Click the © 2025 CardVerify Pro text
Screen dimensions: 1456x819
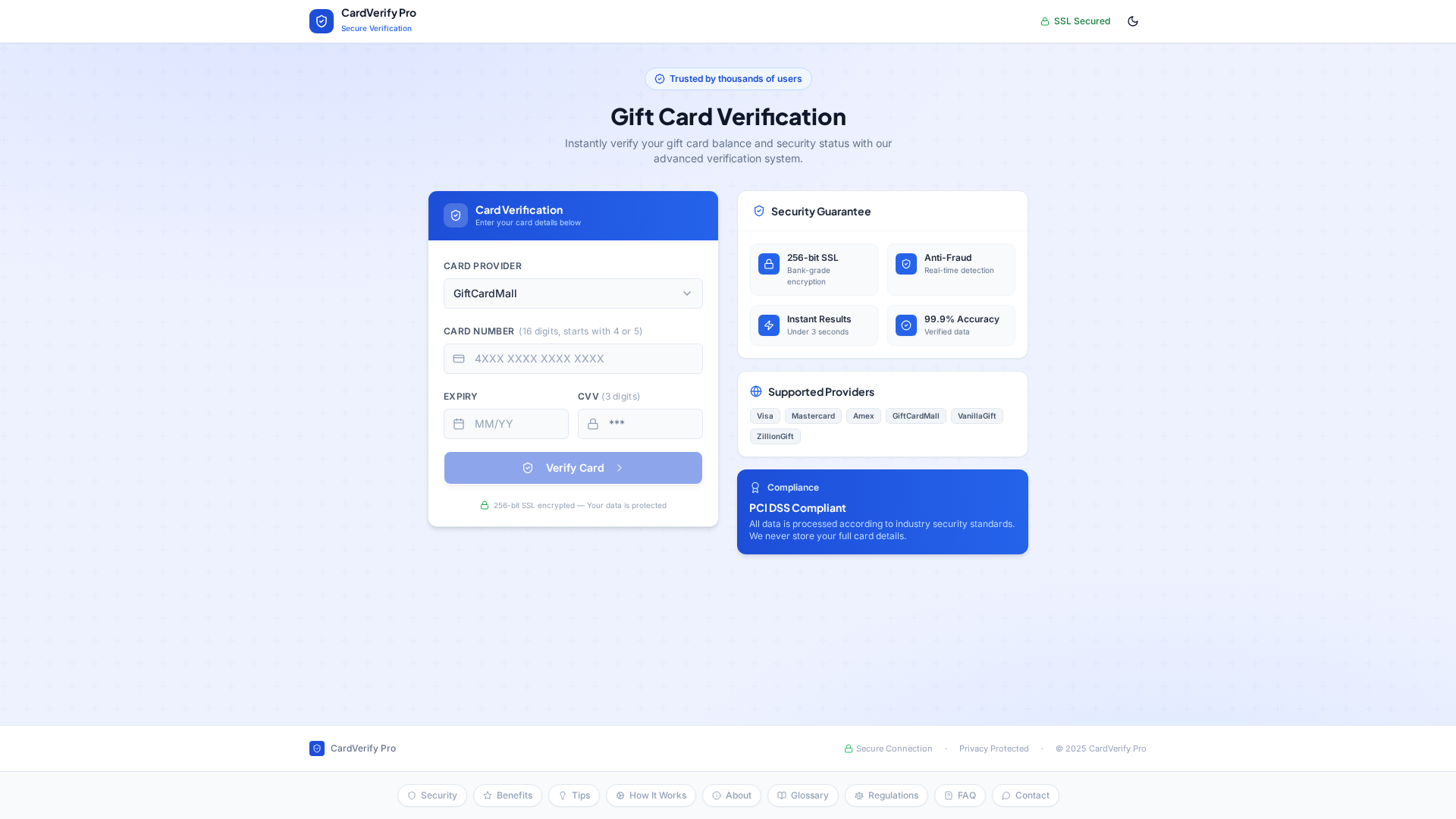1101,748
